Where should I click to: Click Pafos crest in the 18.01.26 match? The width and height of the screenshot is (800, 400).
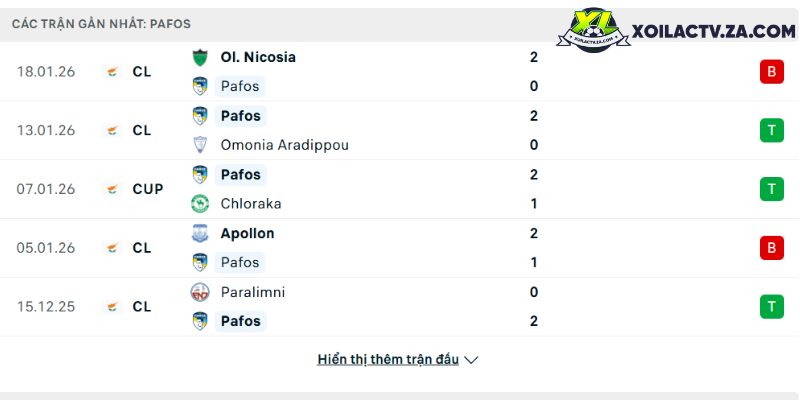(x=200, y=86)
